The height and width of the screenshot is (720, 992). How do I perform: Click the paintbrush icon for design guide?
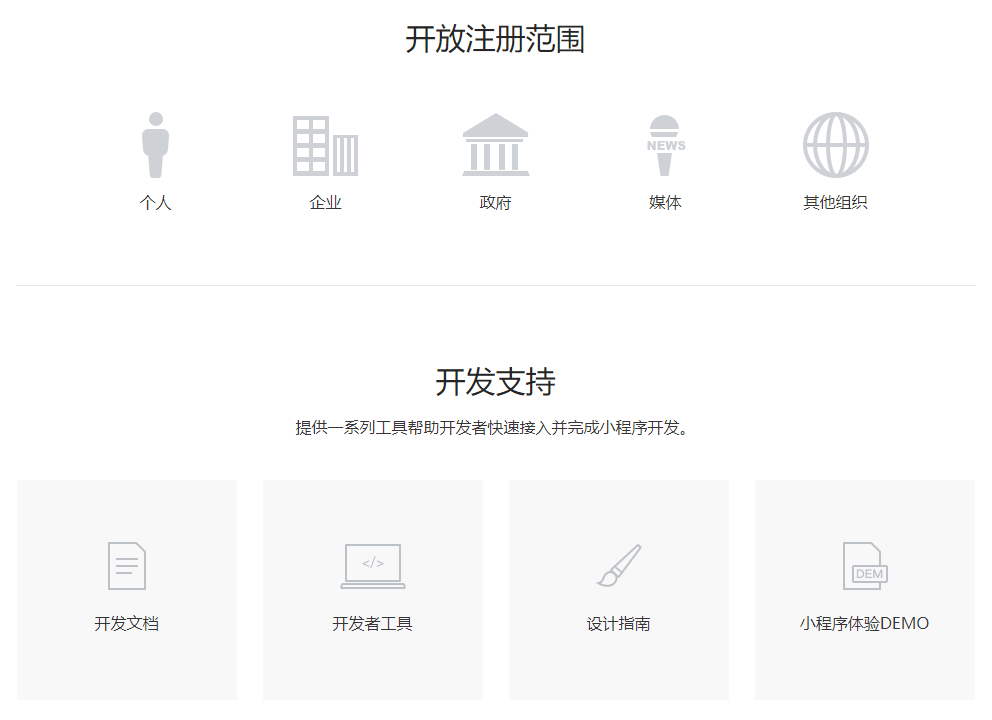(619, 566)
